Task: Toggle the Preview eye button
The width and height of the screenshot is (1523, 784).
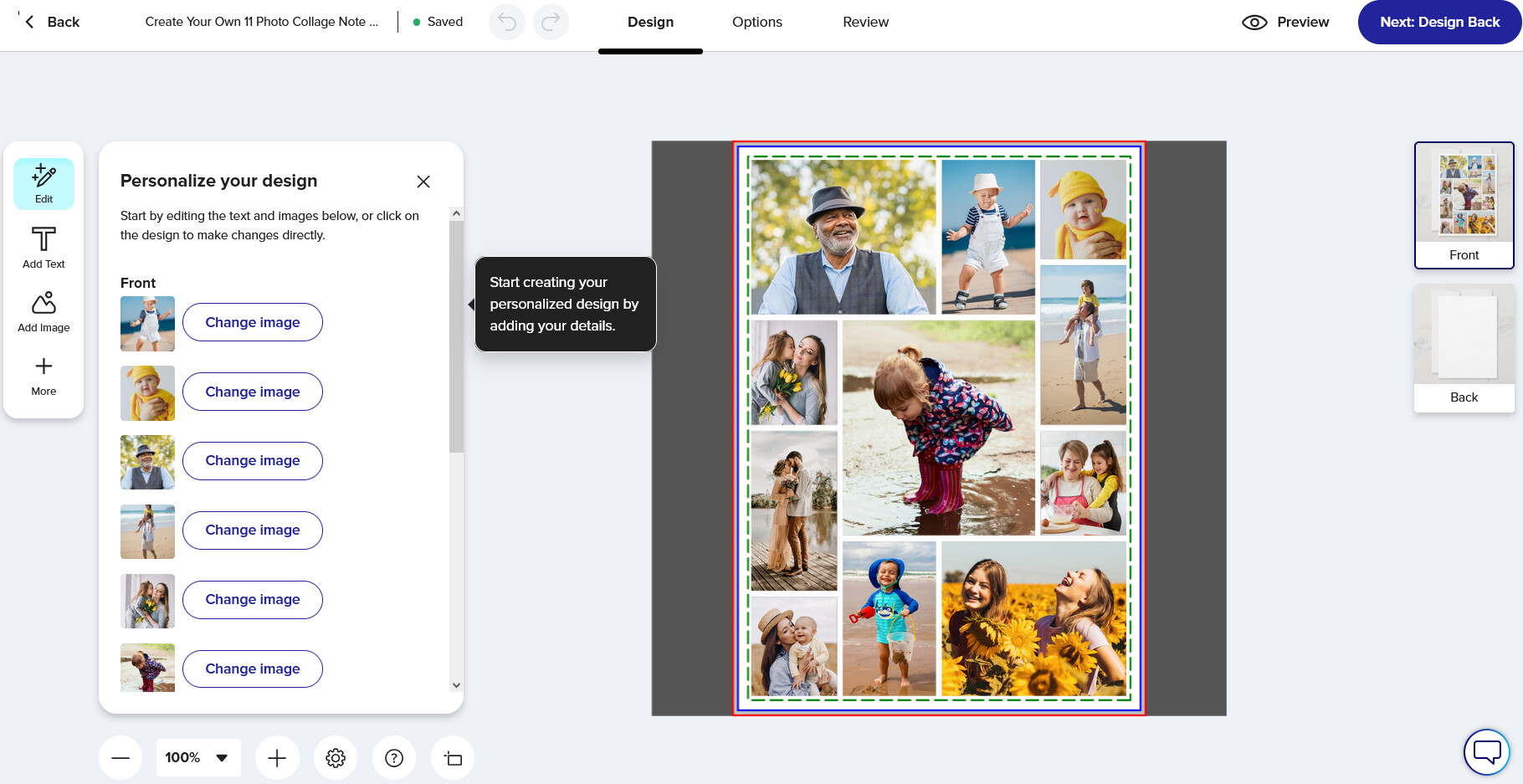Action: [1285, 23]
